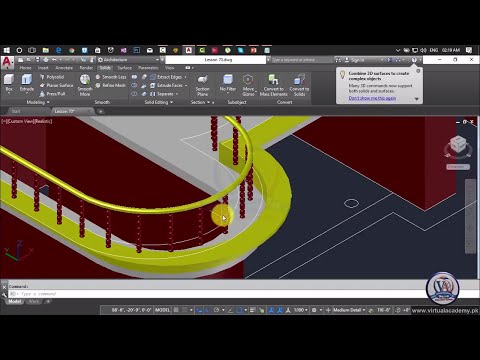Expand the Solid Editing panel
480x360 pixels.
[x=159, y=102]
